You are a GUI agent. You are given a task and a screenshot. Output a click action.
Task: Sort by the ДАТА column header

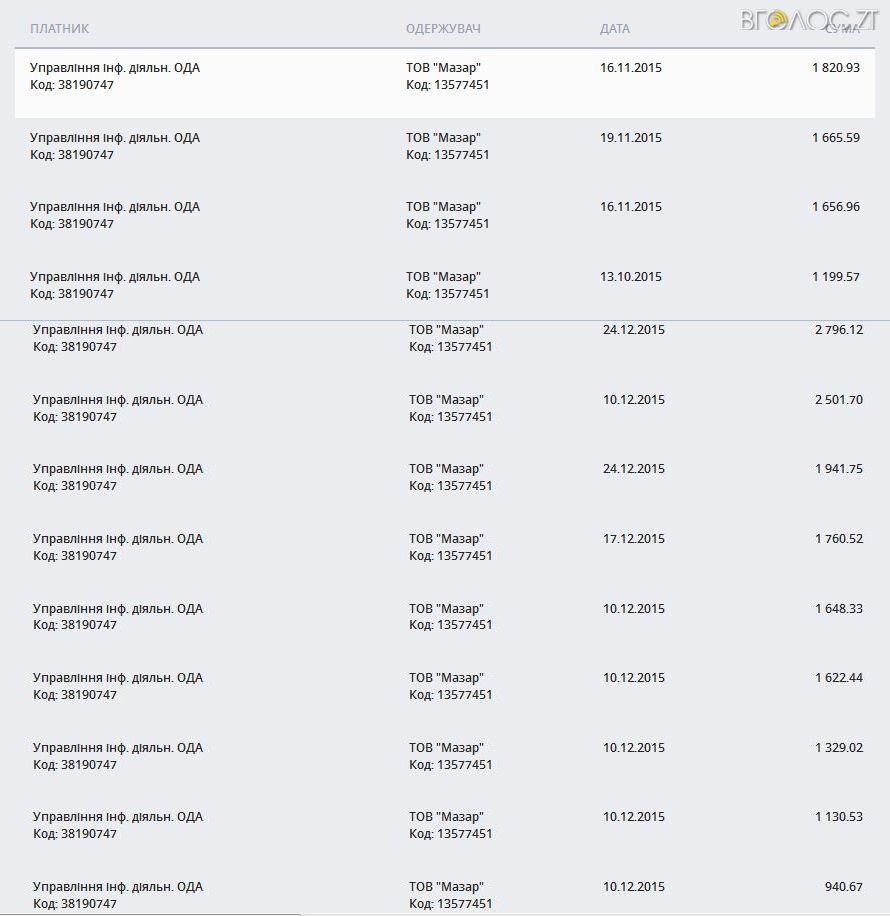click(615, 29)
